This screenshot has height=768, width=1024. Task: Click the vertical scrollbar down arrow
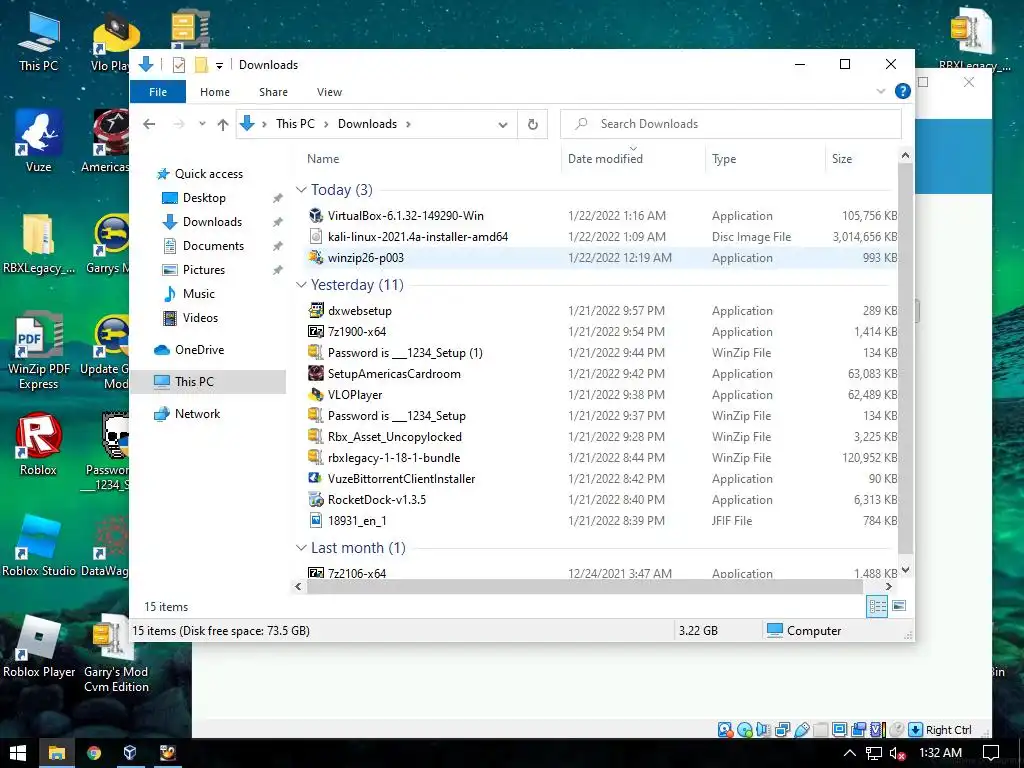pyautogui.click(x=905, y=570)
